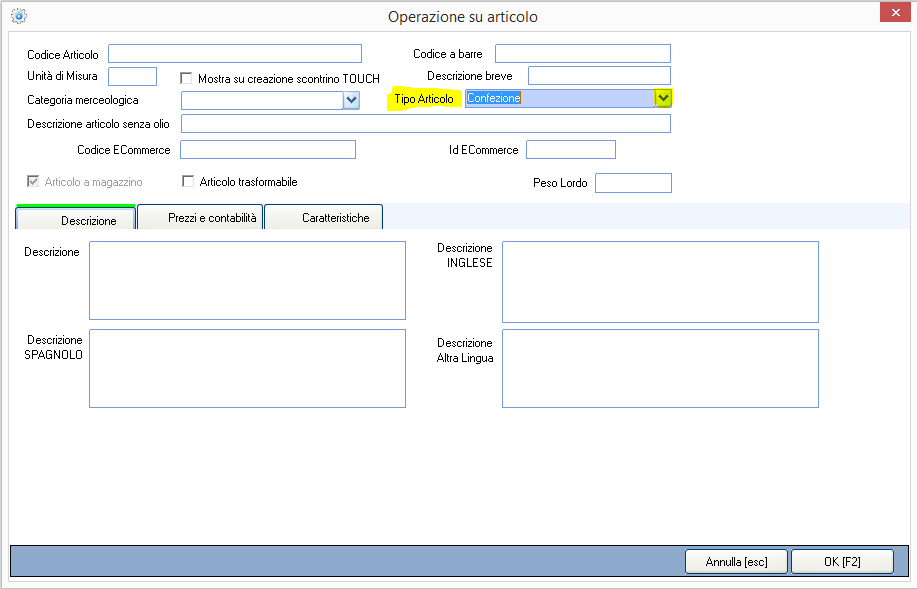Toggle the Articolo a magazzino checkbox
This screenshot has width=917, height=589.
point(33,181)
